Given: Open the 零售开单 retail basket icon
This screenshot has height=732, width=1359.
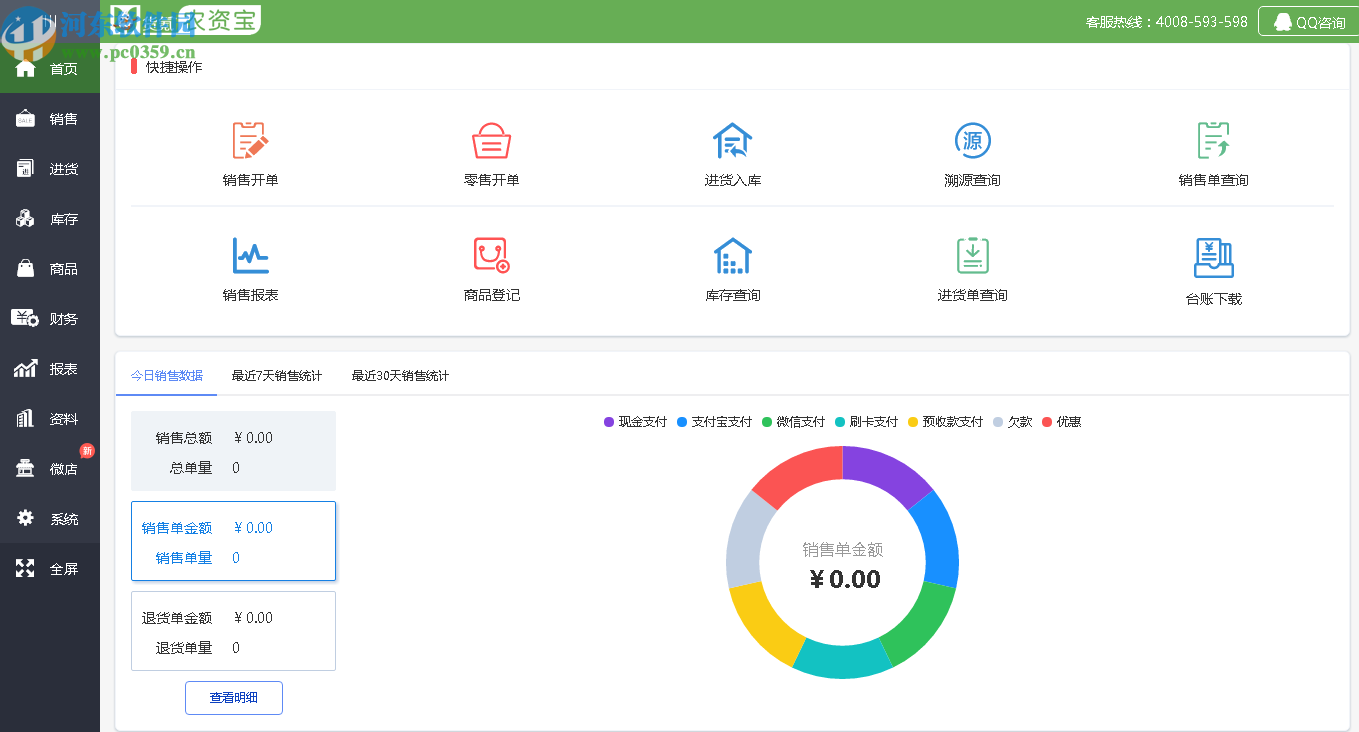Looking at the screenshot, I should pos(491,141).
